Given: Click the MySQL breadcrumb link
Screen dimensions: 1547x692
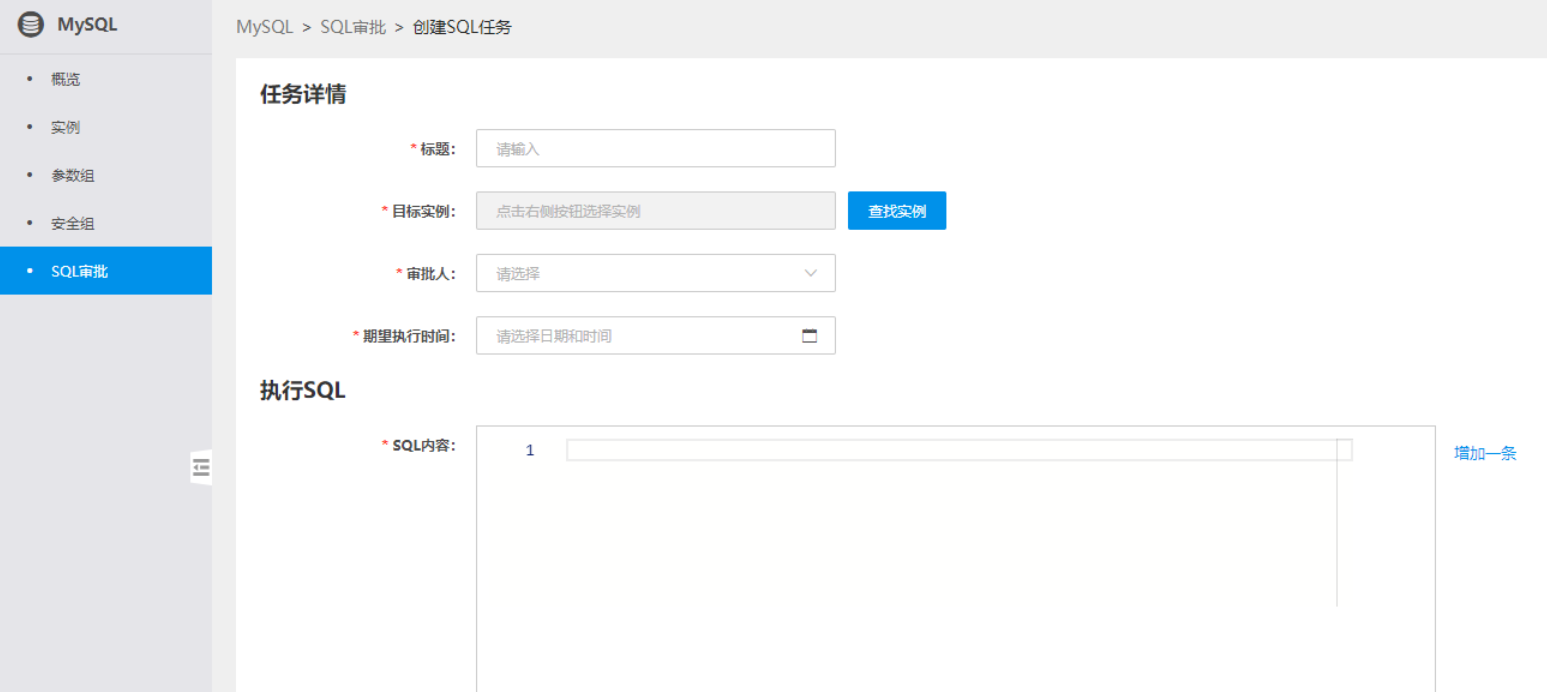Looking at the screenshot, I should (x=264, y=27).
